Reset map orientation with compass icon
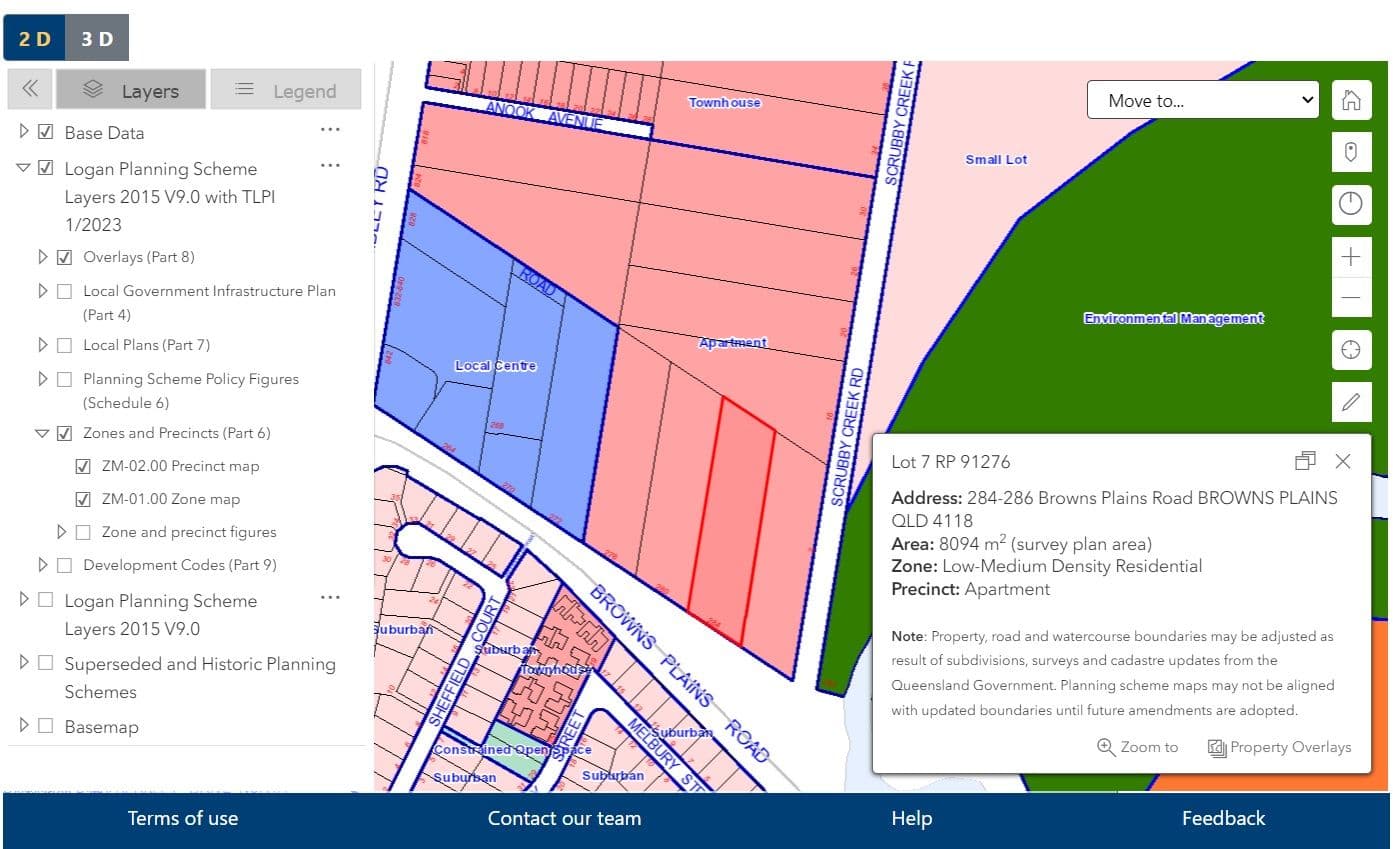Screen dimensions: 1393x849 (1351, 204)
